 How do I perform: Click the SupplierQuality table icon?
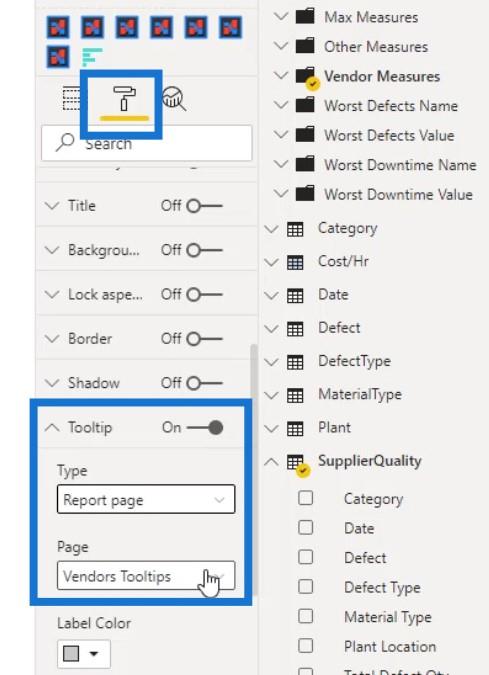coord(297,464)
